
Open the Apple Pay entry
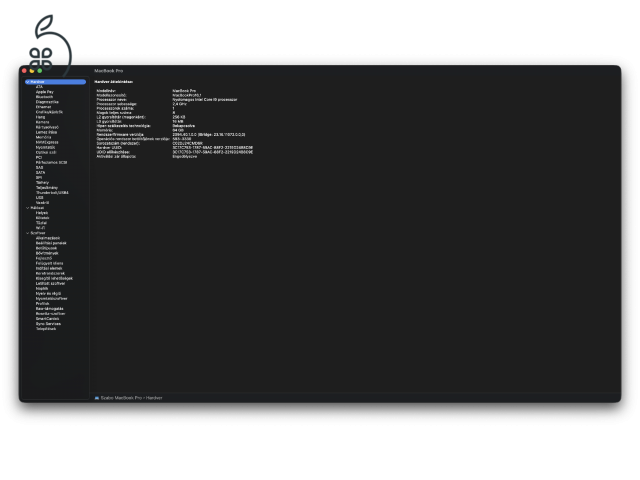tap(45, 91)
